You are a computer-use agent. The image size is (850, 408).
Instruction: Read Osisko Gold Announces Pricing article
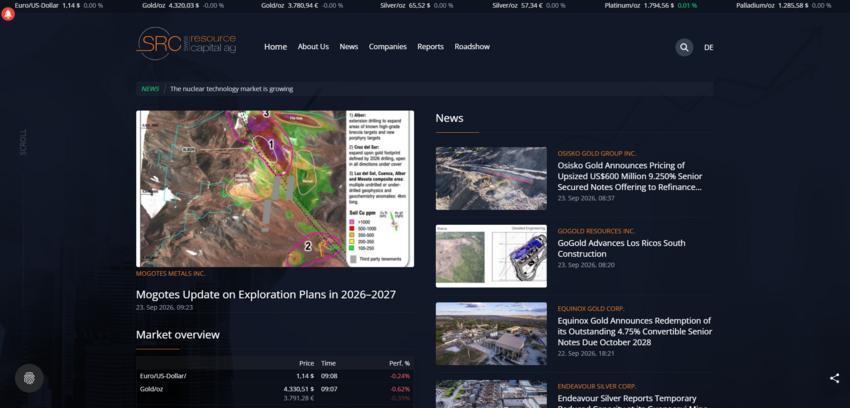point(630,176)
